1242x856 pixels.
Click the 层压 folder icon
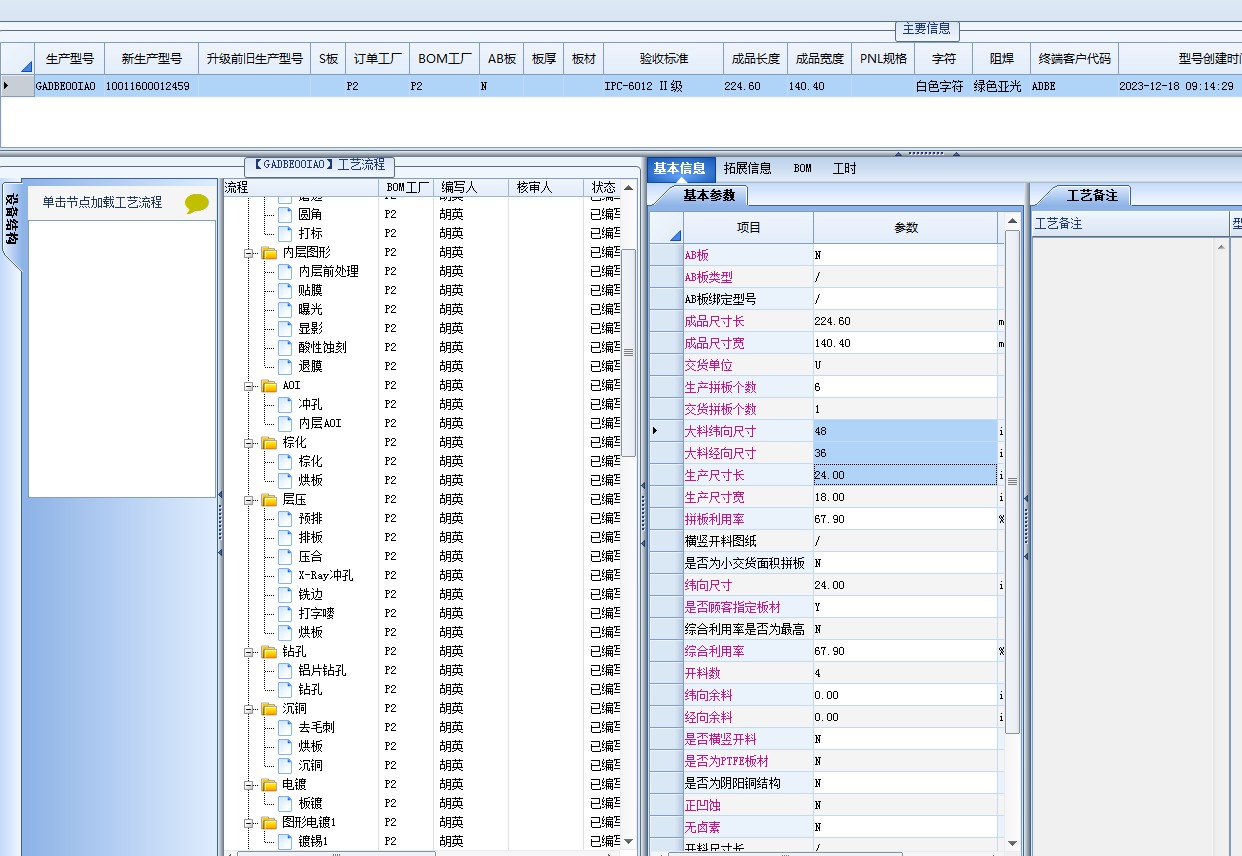tap(270, 500)
